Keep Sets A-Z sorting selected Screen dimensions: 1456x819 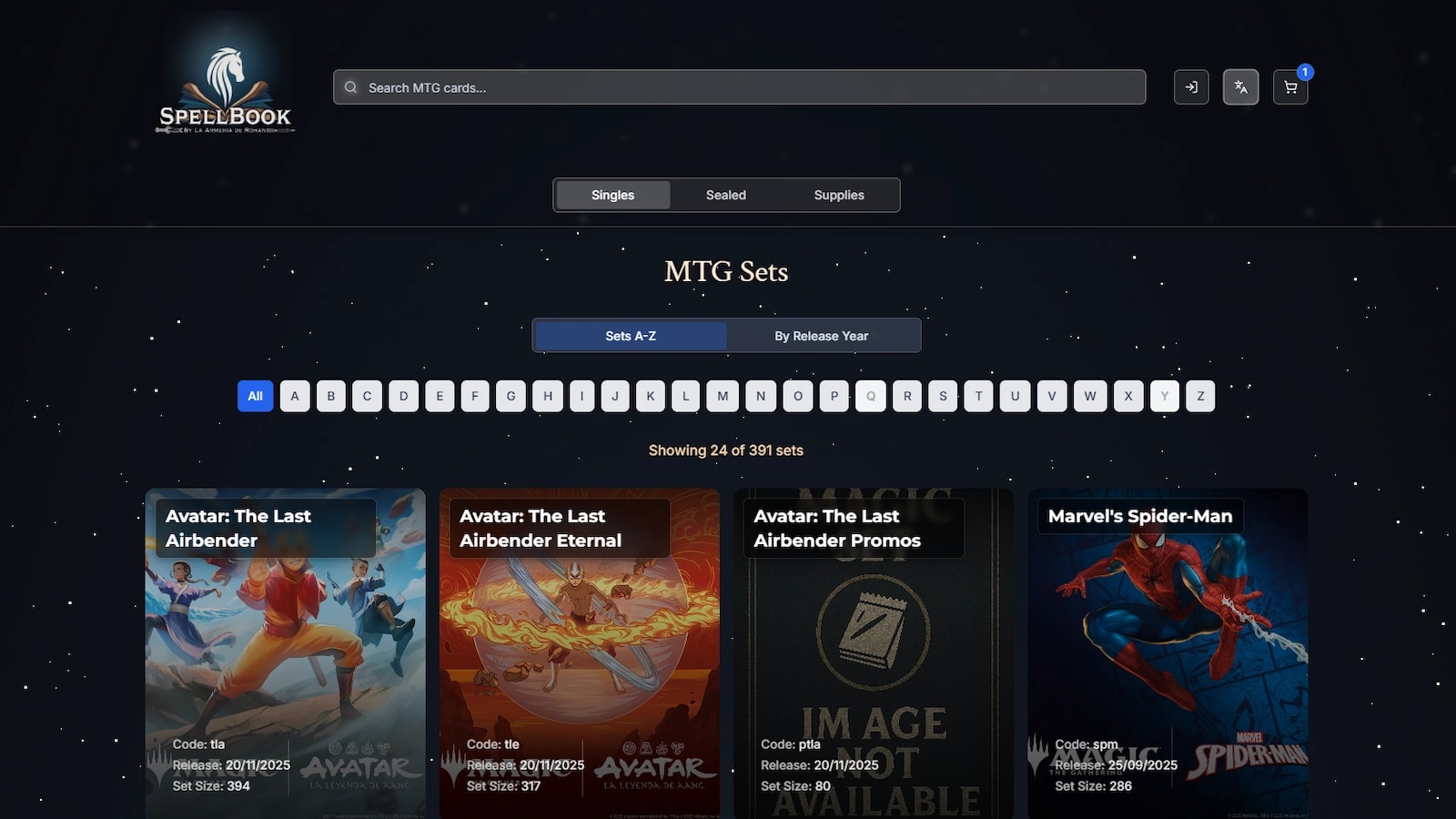tap(630, 335)
